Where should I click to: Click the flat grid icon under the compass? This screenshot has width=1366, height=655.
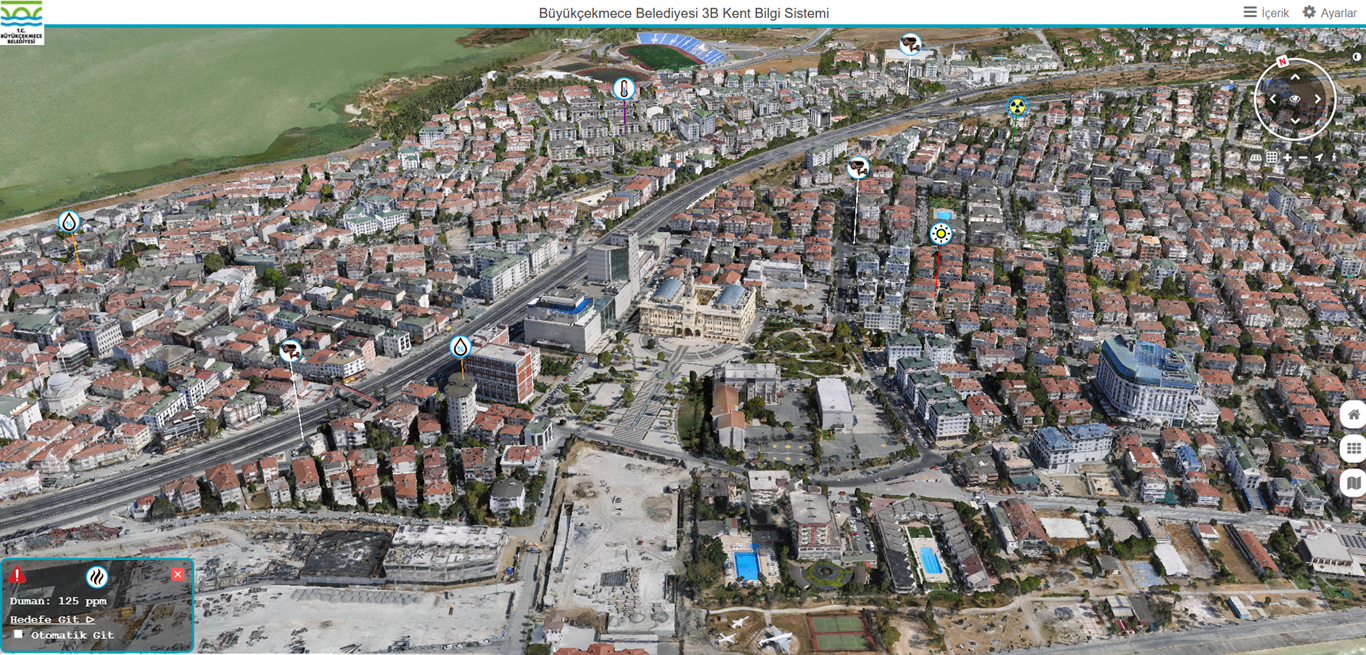tap(1272, 158)
